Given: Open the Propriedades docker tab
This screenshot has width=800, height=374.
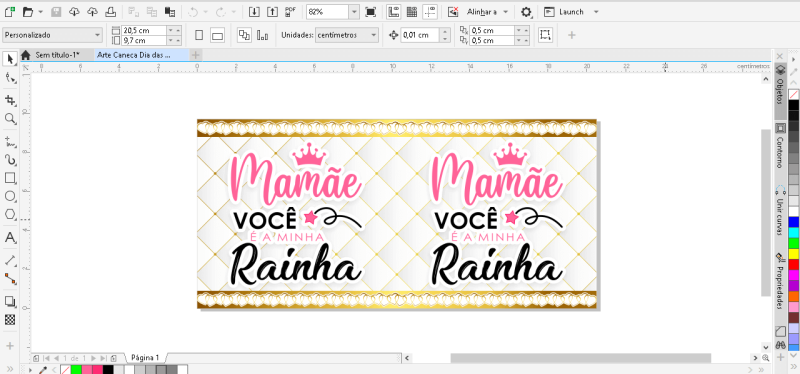Looking at the screenshot, I should click(780, 282).
